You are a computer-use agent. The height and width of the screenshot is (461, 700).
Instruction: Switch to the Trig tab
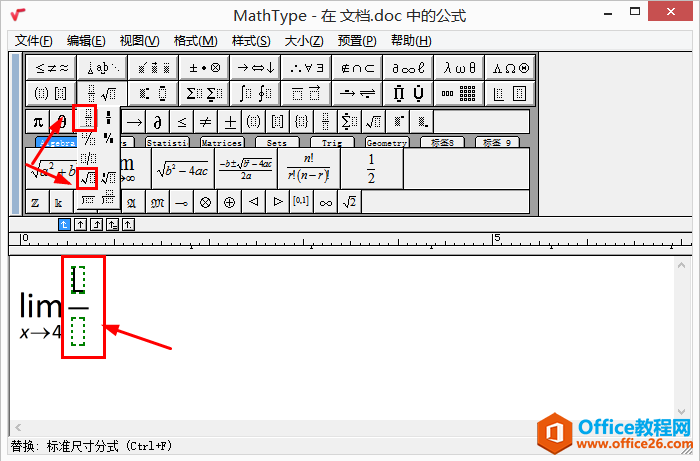pyautogui.click(x=332, y=142)
